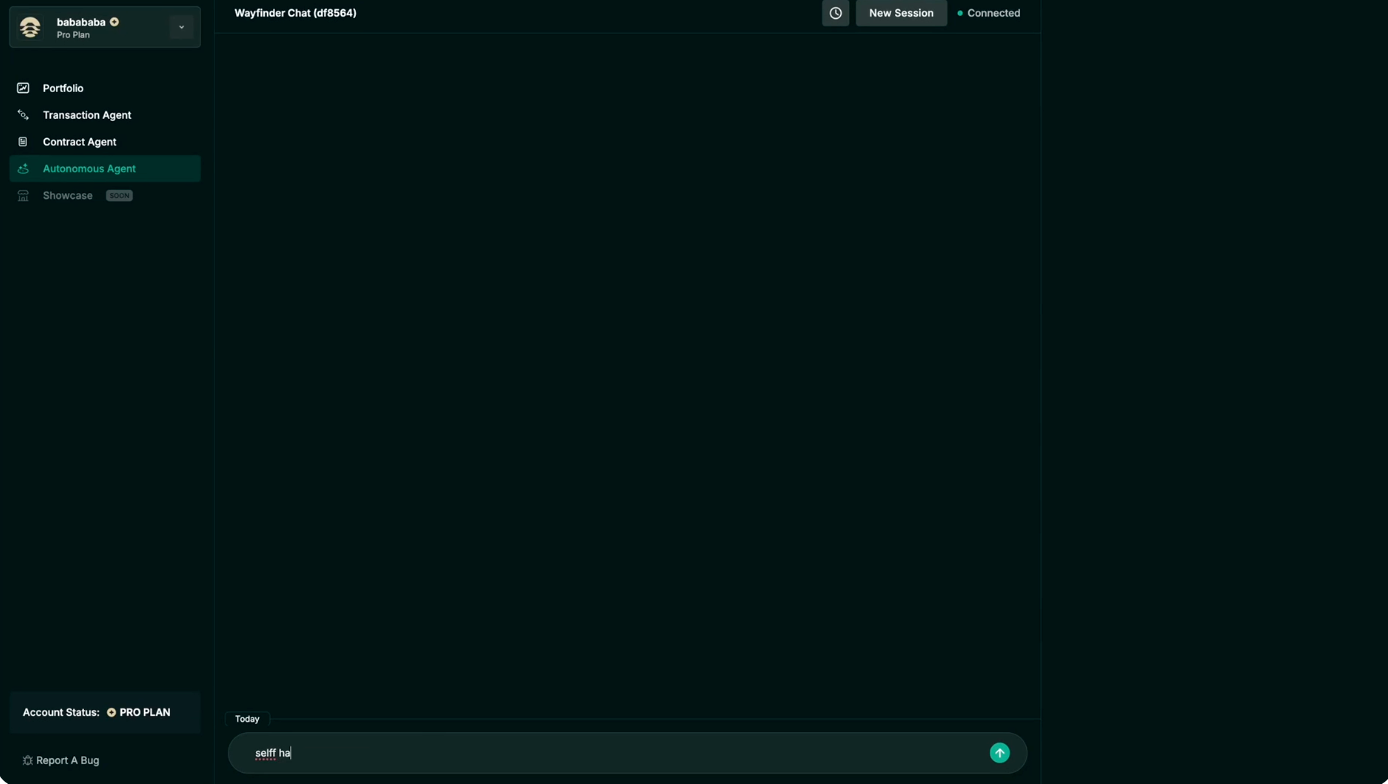Click the SOON badge next to Showcase
The image size is (1388, 784).
(119, 196)
